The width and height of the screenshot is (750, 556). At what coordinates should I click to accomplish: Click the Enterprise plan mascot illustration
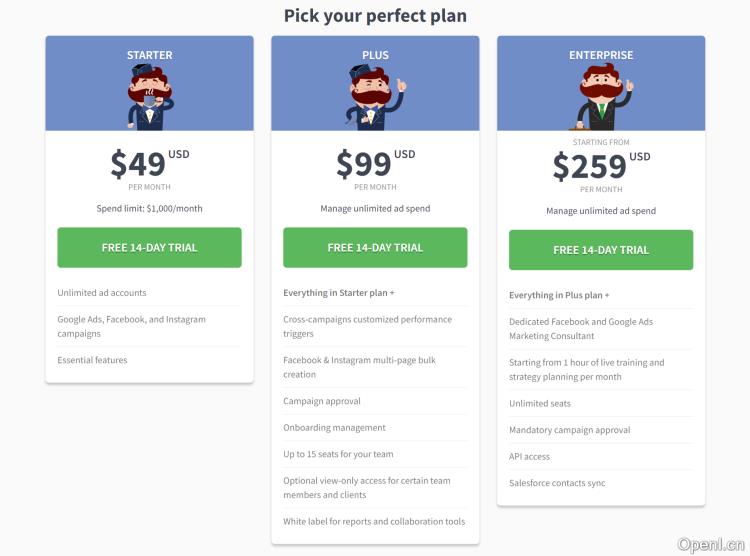click(x=601, y=98)
